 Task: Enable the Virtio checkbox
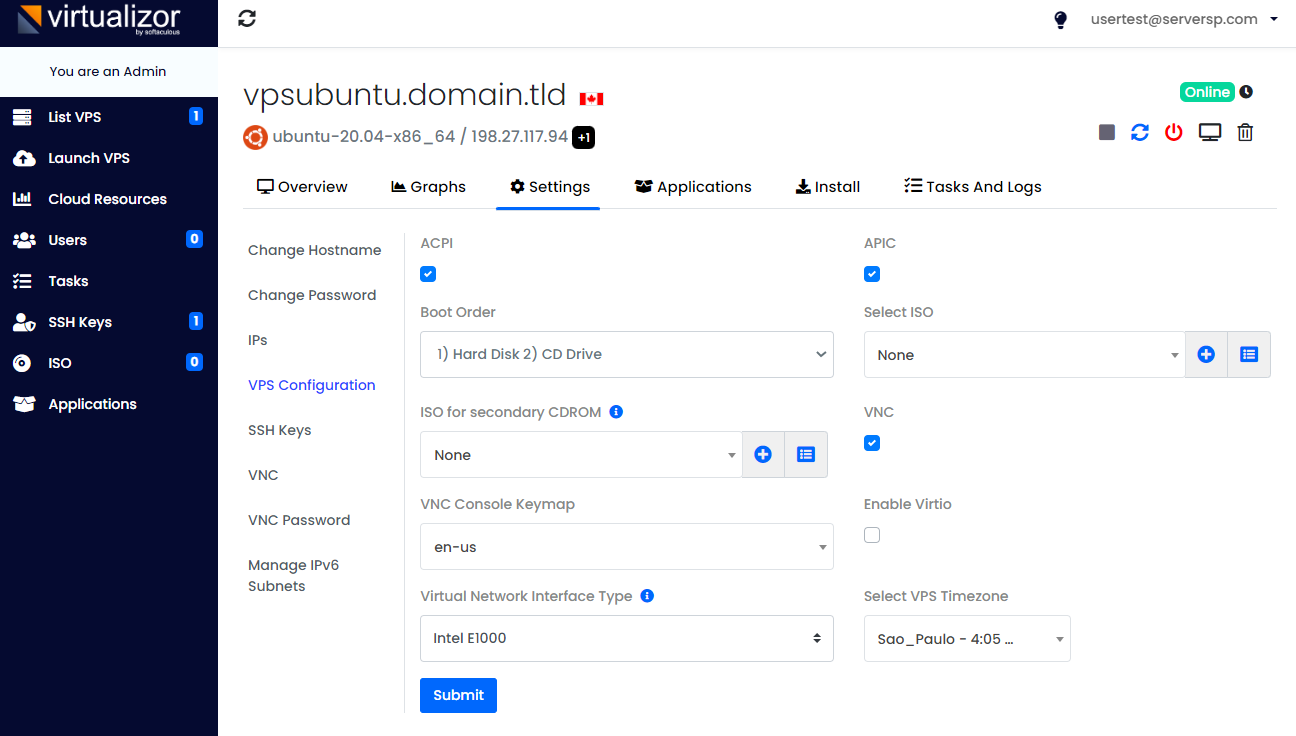(x=872, y=535)
